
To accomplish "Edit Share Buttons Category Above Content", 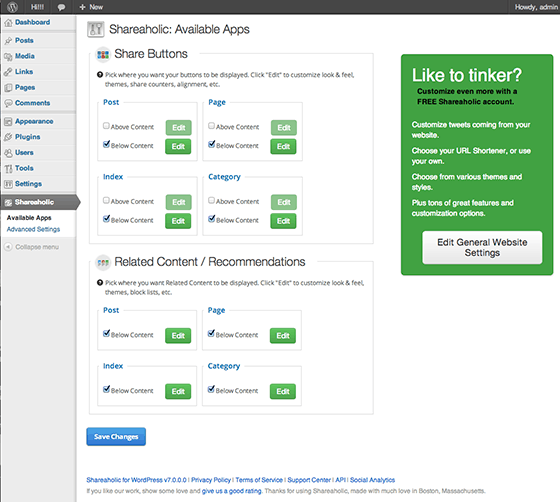I will tap(284, 202).
